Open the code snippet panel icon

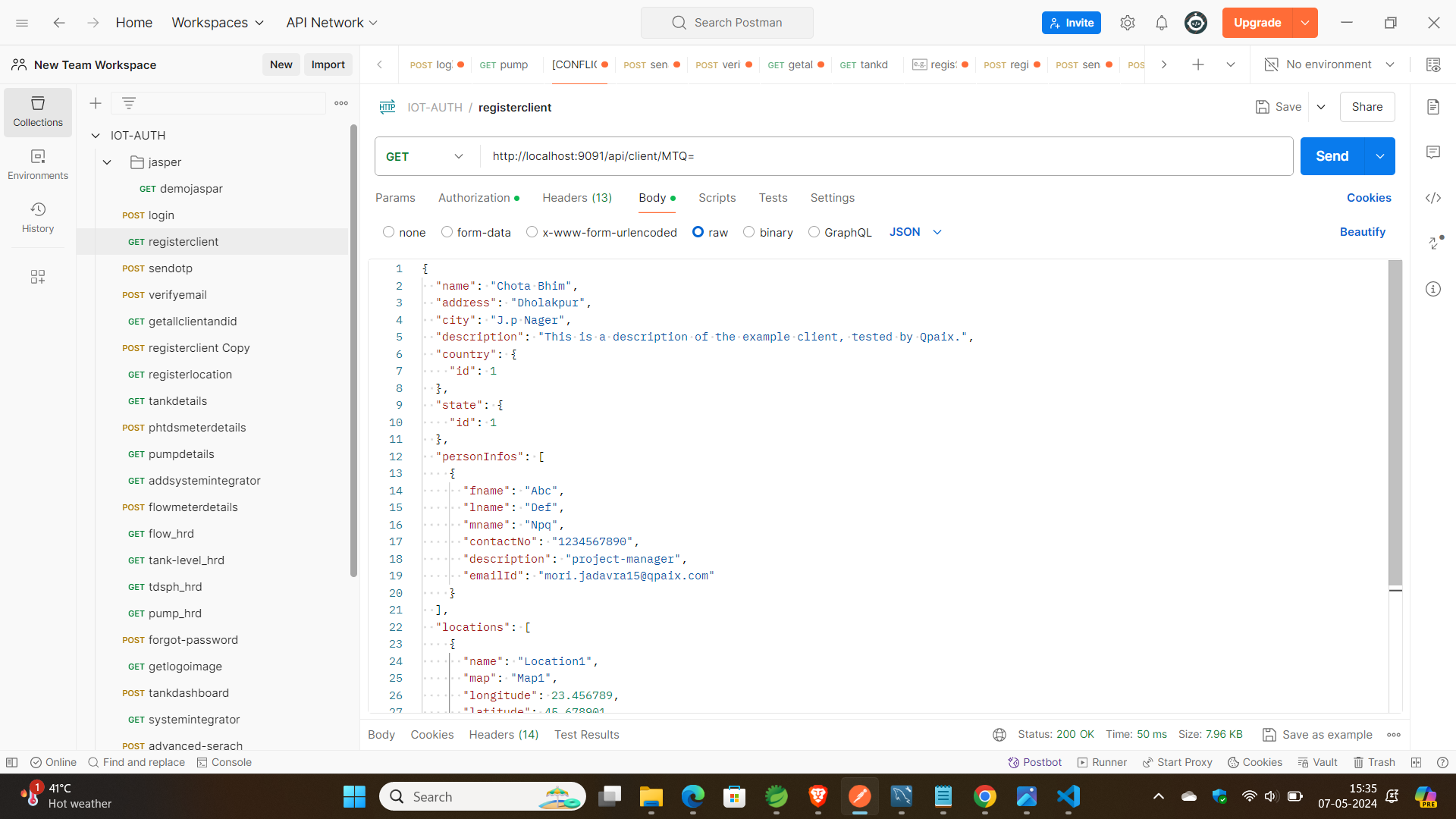(x=1432, y=198)
